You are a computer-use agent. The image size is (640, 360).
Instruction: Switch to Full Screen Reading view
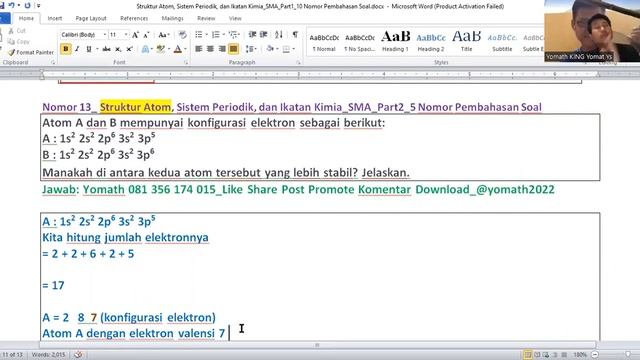pyautogui.click(x=537, y=355)
